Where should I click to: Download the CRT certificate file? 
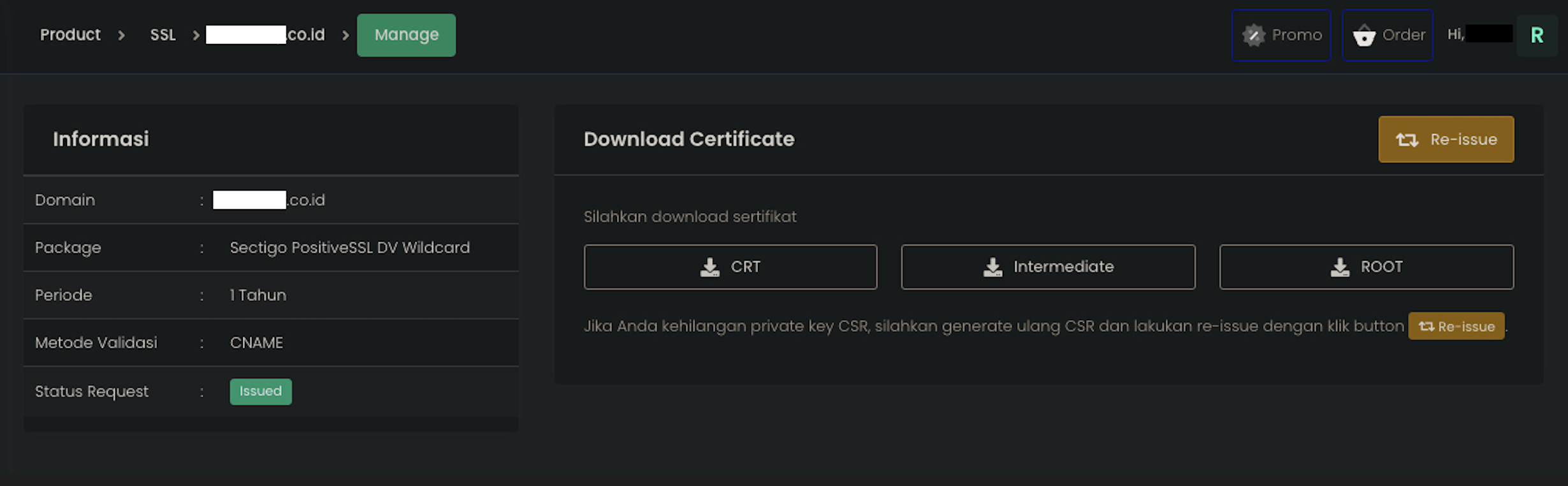pos(730,267)
